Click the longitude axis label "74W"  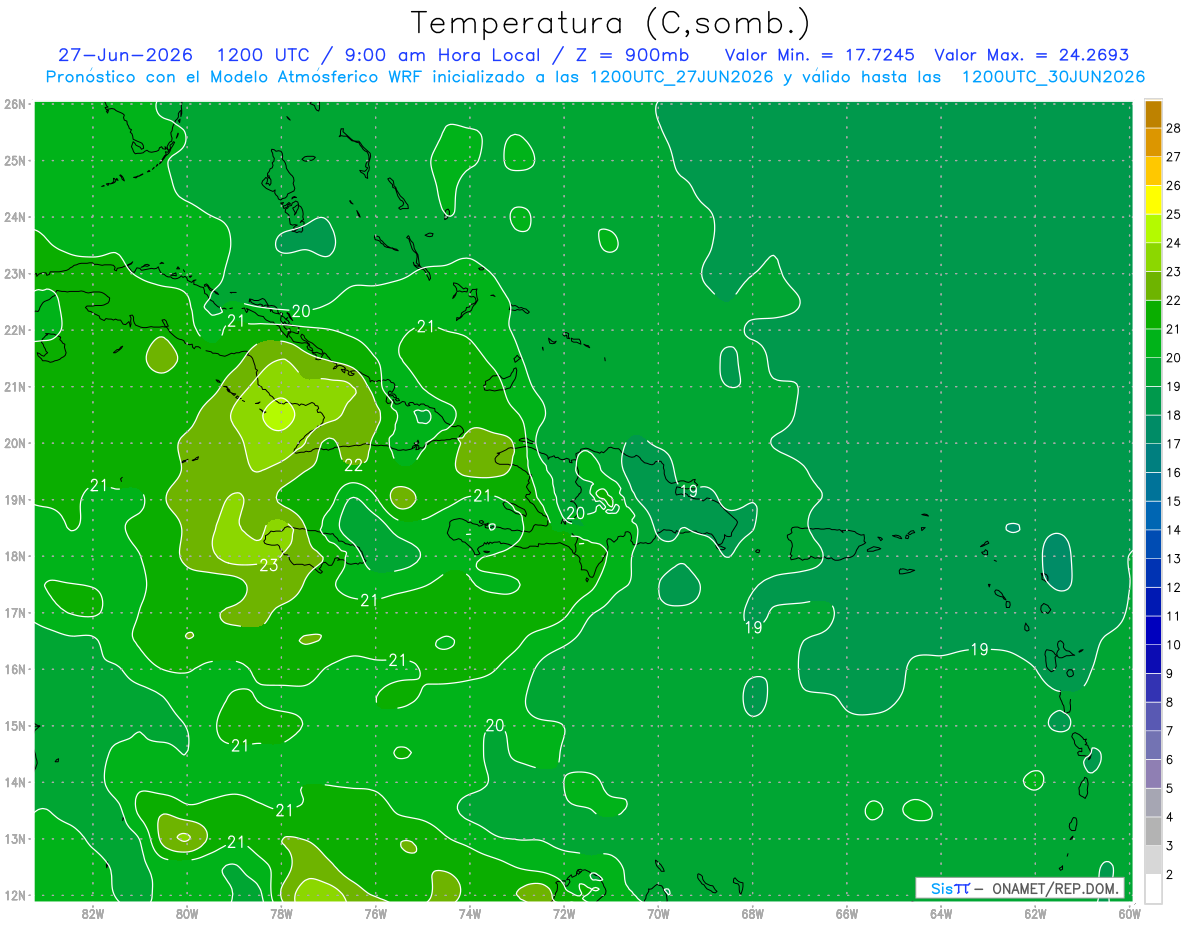(470, 912)
